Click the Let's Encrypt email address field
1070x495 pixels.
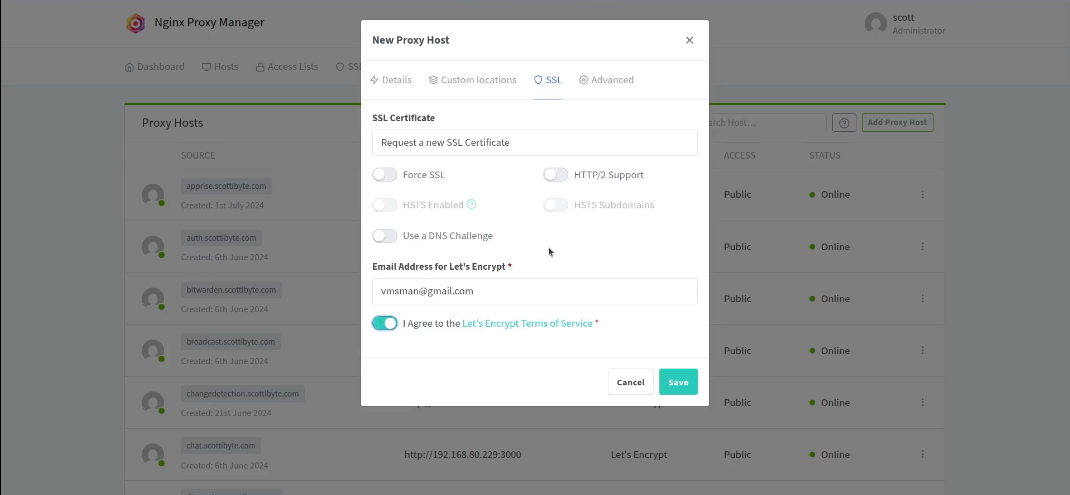pyautogui.click(x=534, y=291)
